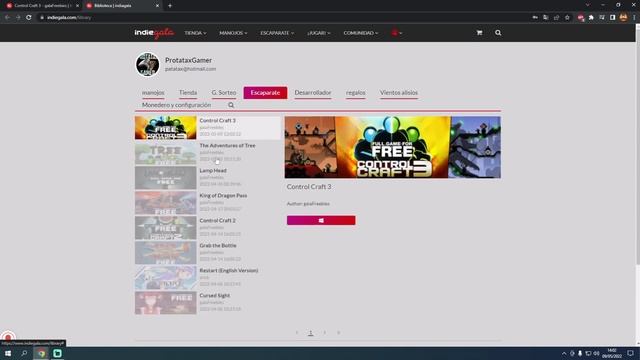Select The Adventures of Tree entry
The height and width of the screenshot is (360, 640).
click(208, 153)
